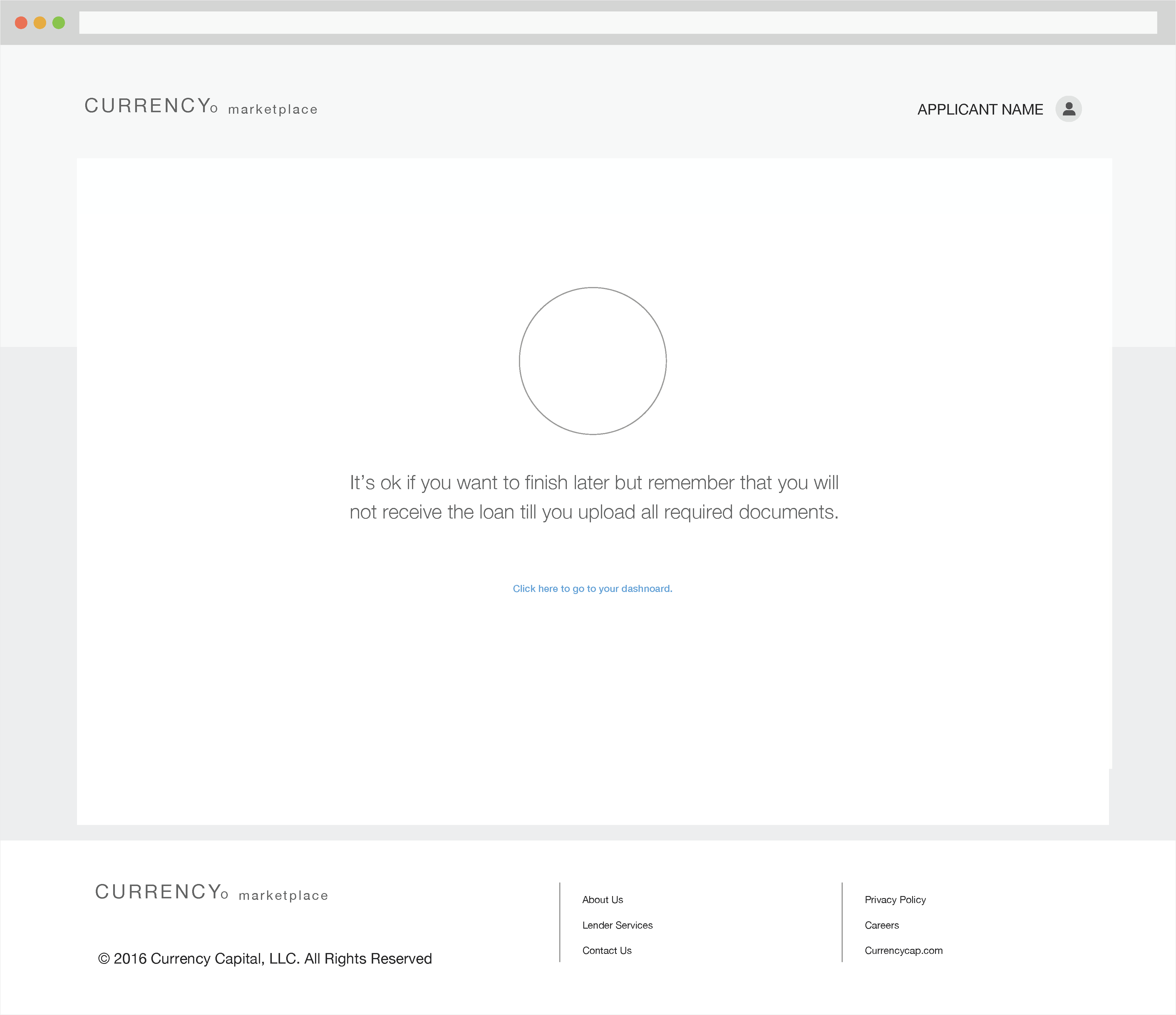This screenshot has height=1015, width=1176.
Task: Click the green window maximize dot
Action: (58, 23)
